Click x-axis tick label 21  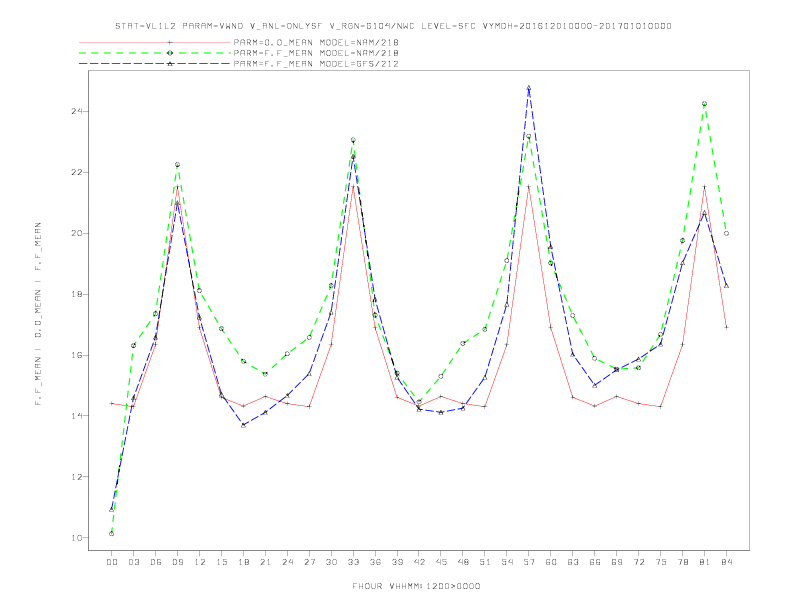[265, 562]
